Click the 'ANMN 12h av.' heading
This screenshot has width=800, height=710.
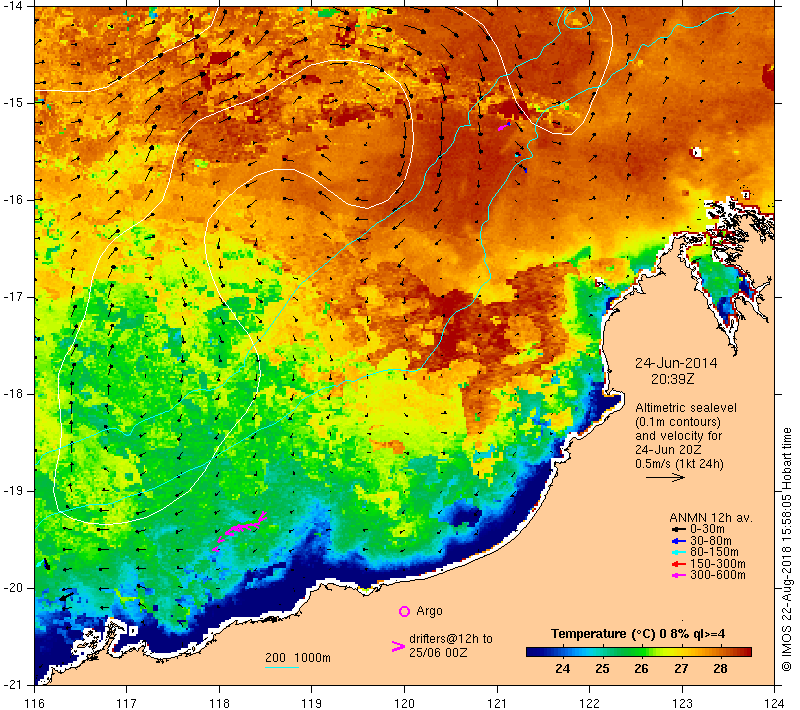pos(711,518)
